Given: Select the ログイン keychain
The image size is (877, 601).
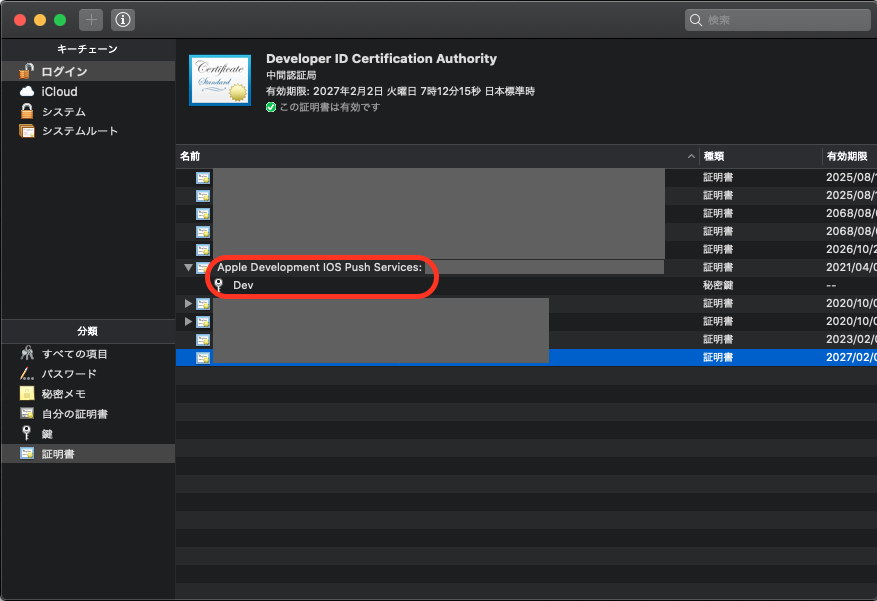Looking at the screenshot, I should point(88,72).
